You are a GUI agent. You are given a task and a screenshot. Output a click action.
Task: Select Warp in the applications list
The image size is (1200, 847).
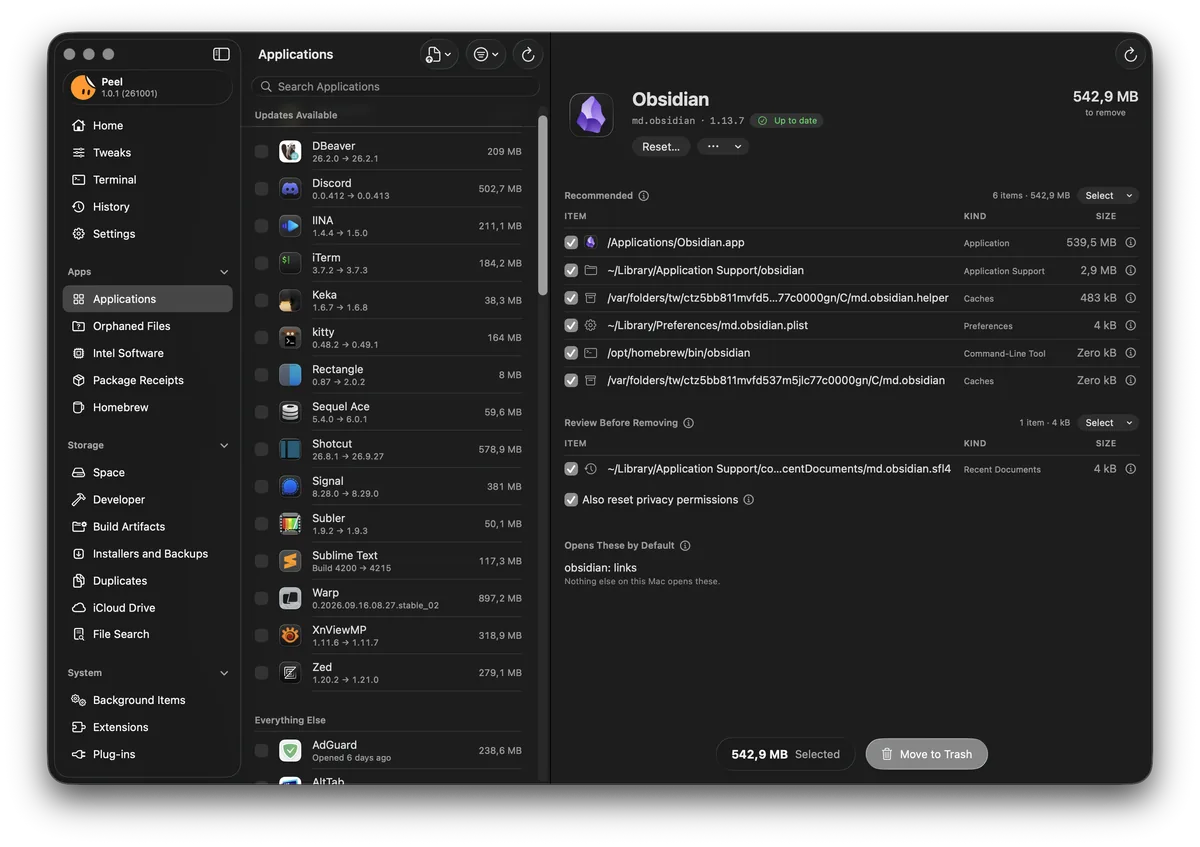coord(388,598)
